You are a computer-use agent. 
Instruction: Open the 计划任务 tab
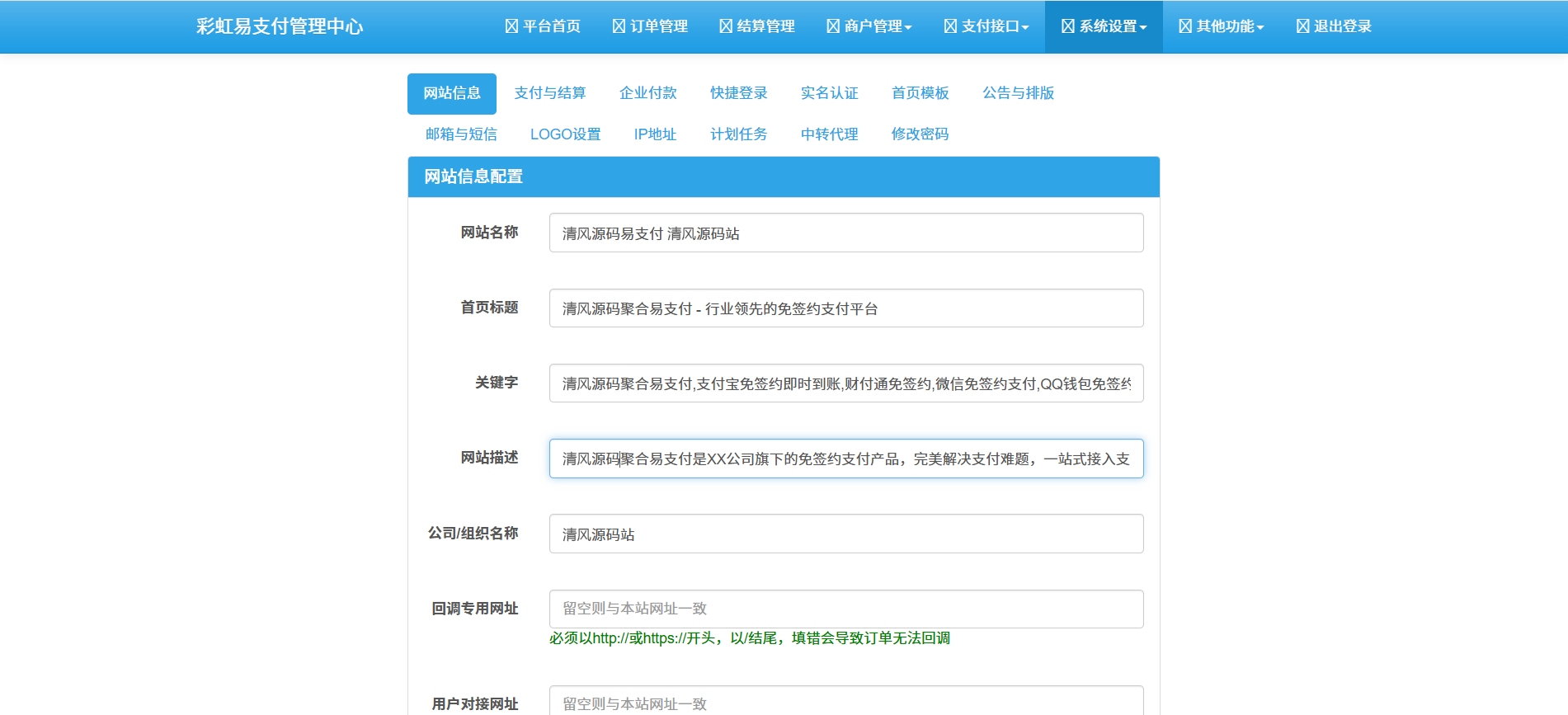click(738, 134)
